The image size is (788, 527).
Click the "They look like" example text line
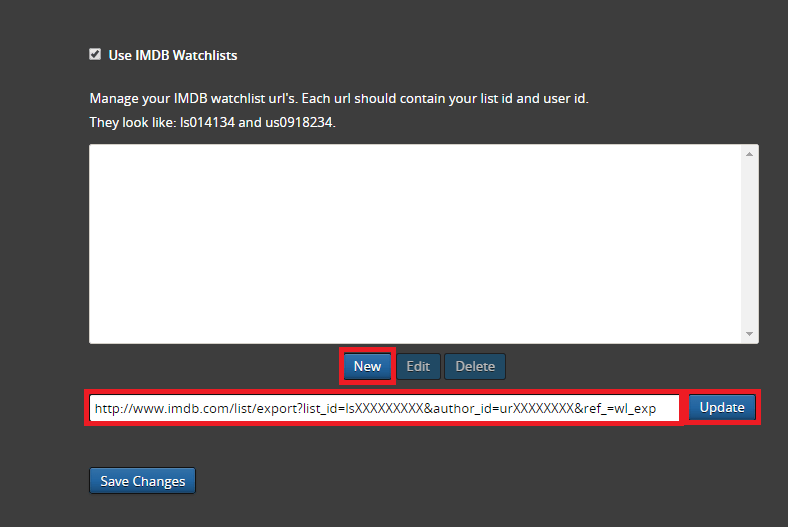212,122
